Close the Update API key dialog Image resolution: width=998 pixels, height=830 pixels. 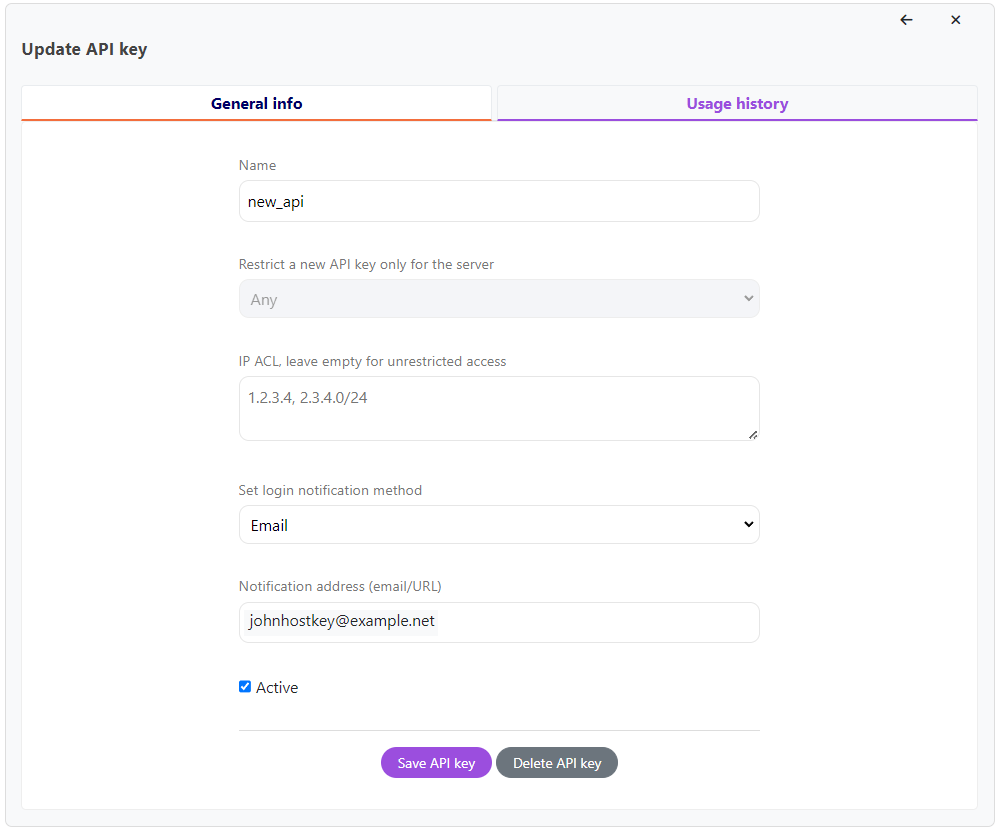click(955, 20)
